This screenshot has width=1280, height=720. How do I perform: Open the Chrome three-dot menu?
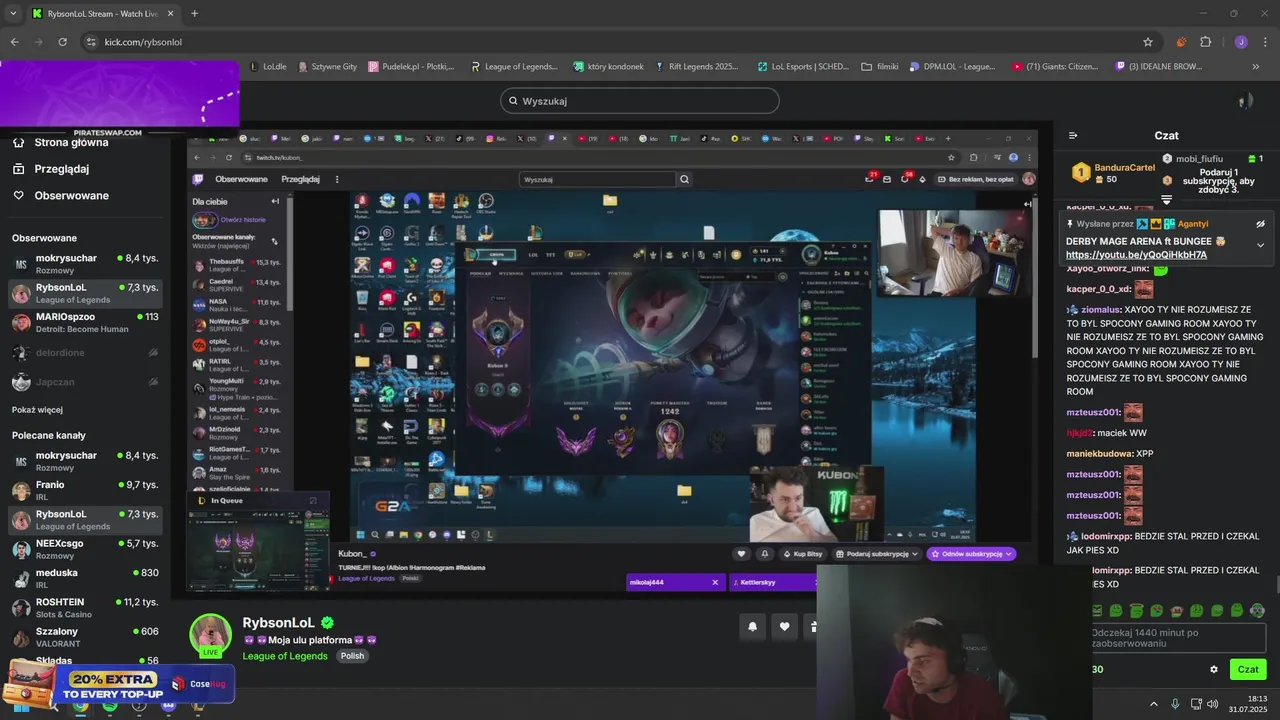pos(1266,42)
